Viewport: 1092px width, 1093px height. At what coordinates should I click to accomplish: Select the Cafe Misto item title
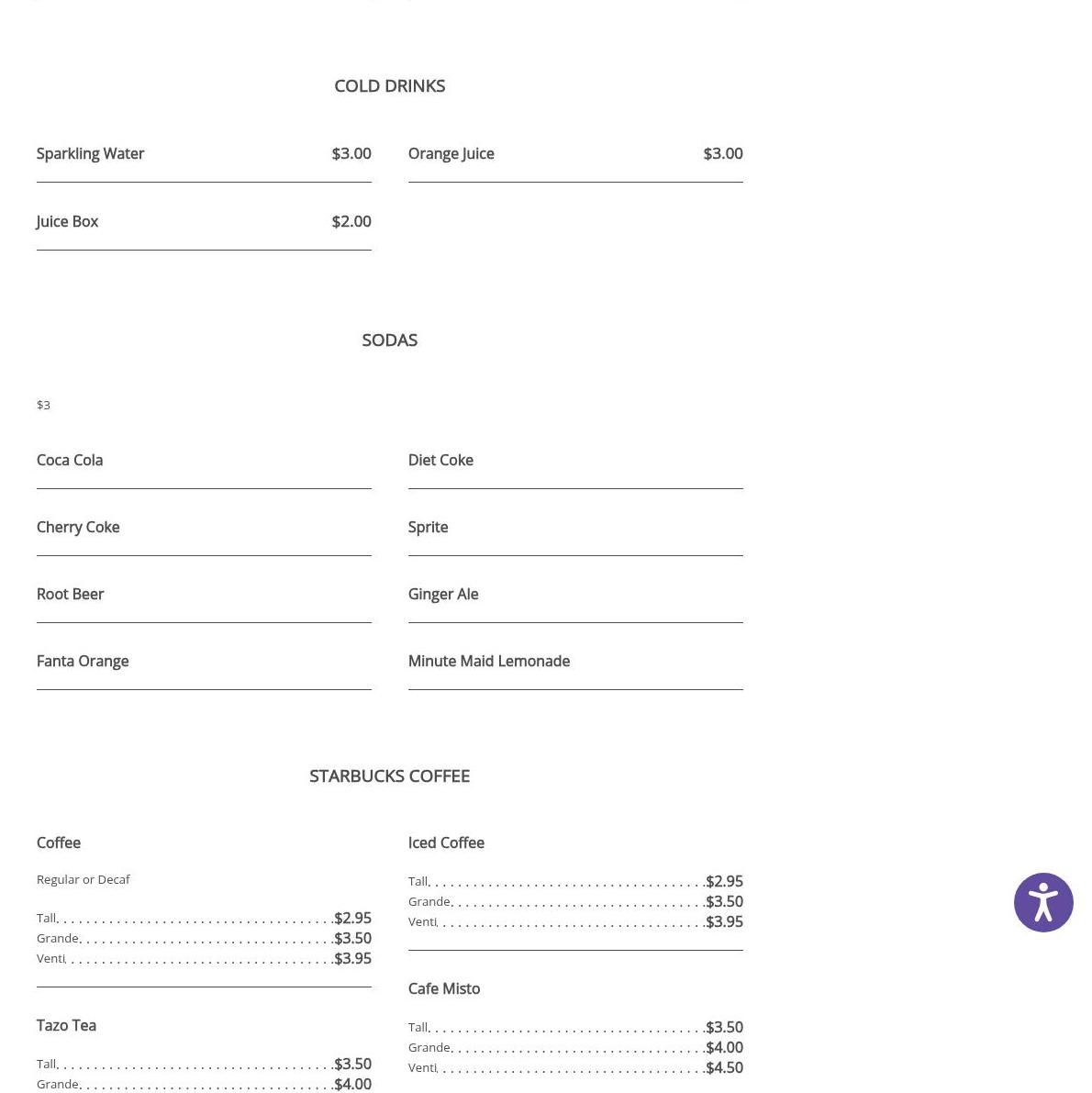coord(443,988)
